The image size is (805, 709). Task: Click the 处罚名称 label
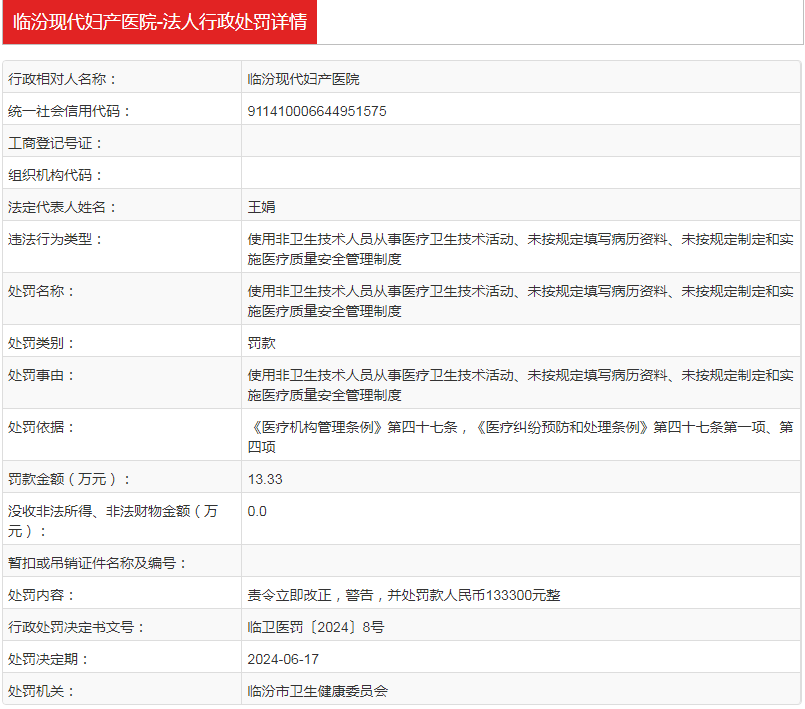coord(41,291)
